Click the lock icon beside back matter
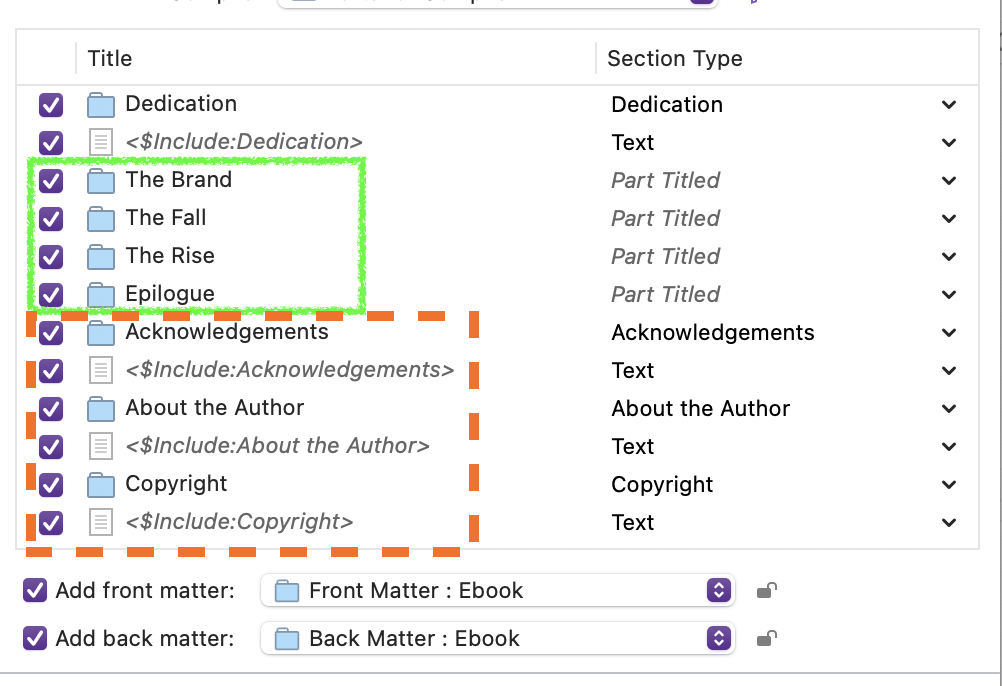This screenshot has height=686, width=1002. coord(766,638)
